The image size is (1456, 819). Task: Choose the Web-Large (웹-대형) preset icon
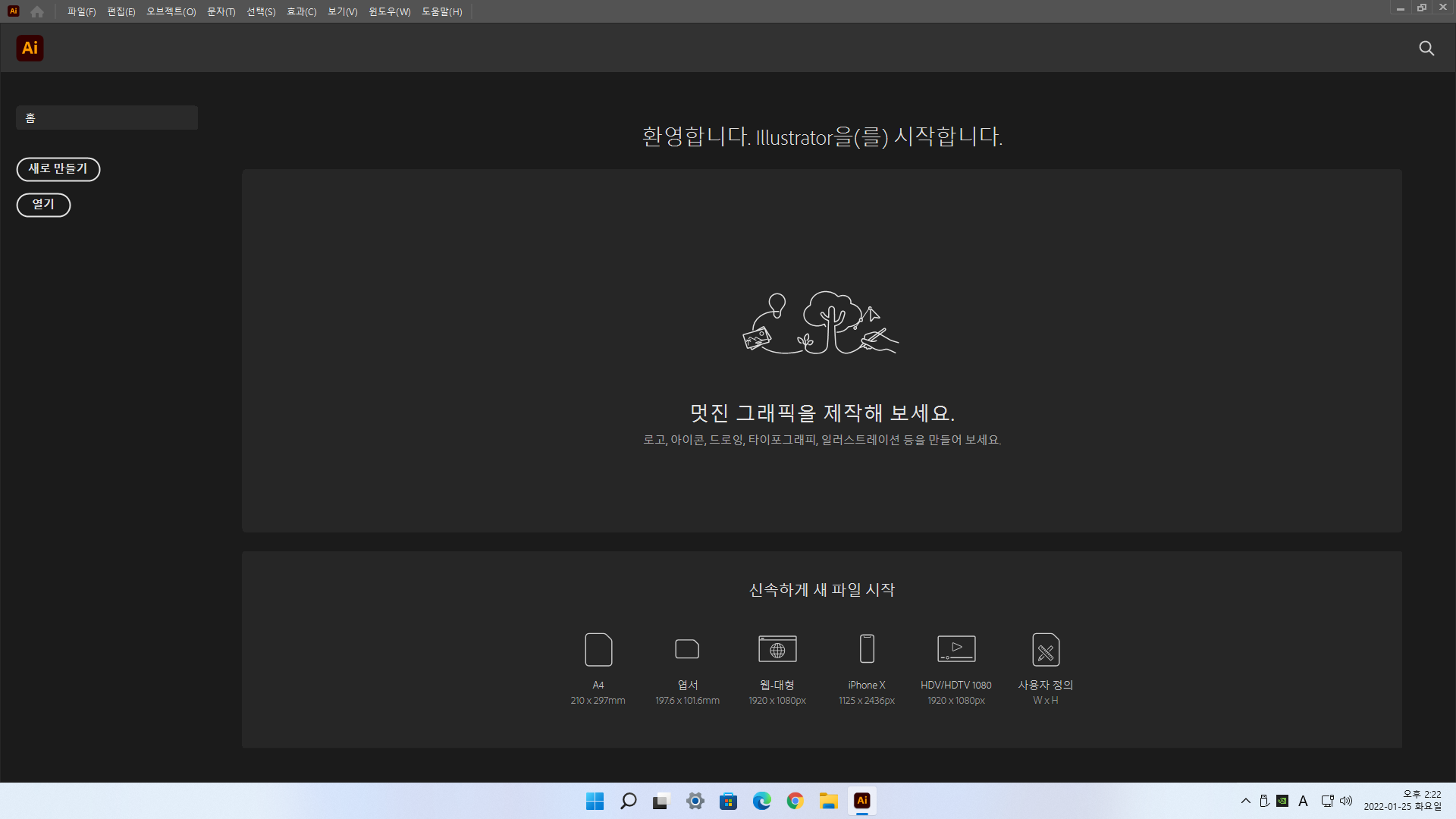pyautogui.click(x=777, y=649)
